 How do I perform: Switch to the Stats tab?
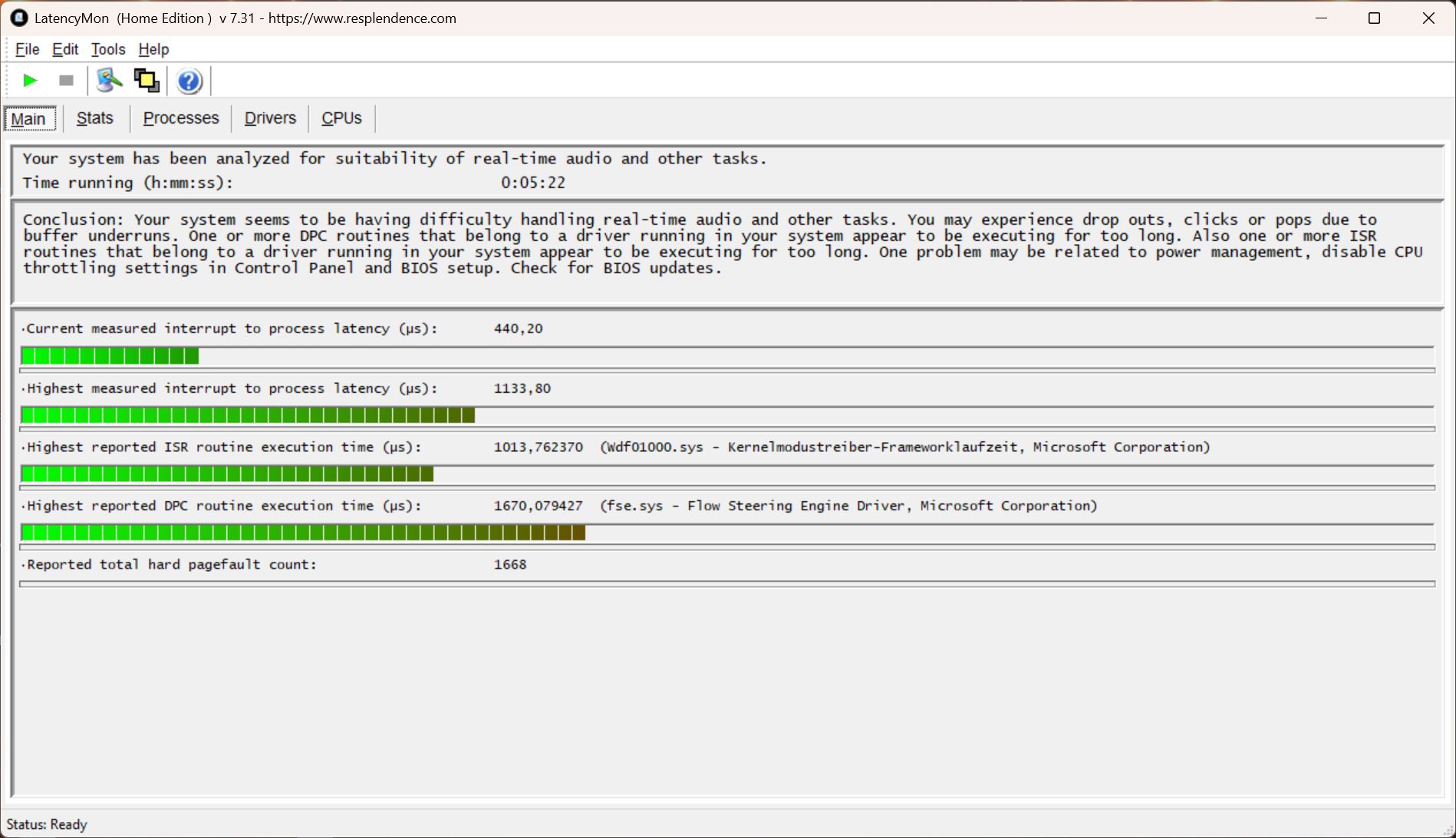pos(95,118)
